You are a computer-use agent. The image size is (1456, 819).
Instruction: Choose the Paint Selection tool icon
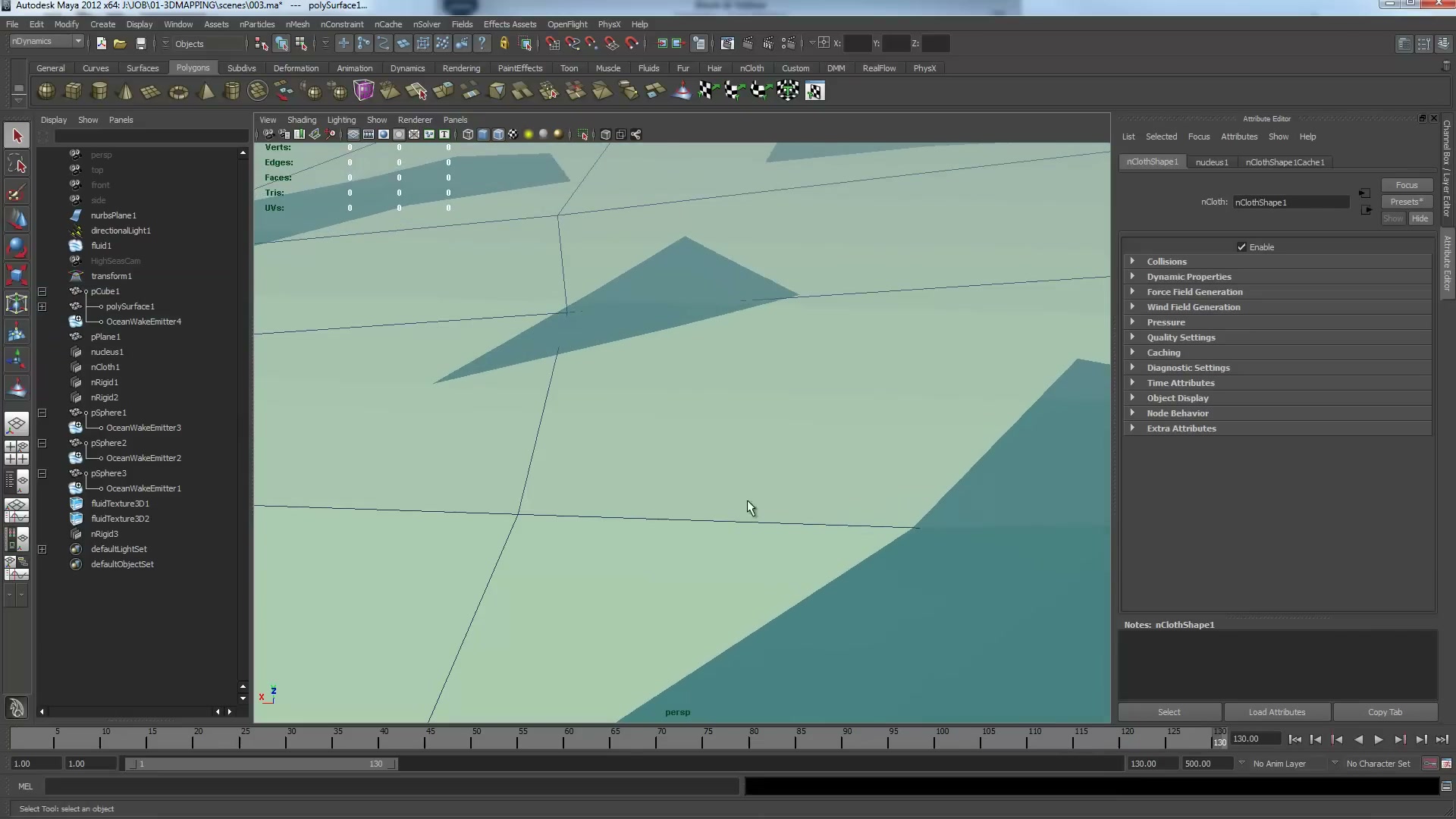[17, 193]
